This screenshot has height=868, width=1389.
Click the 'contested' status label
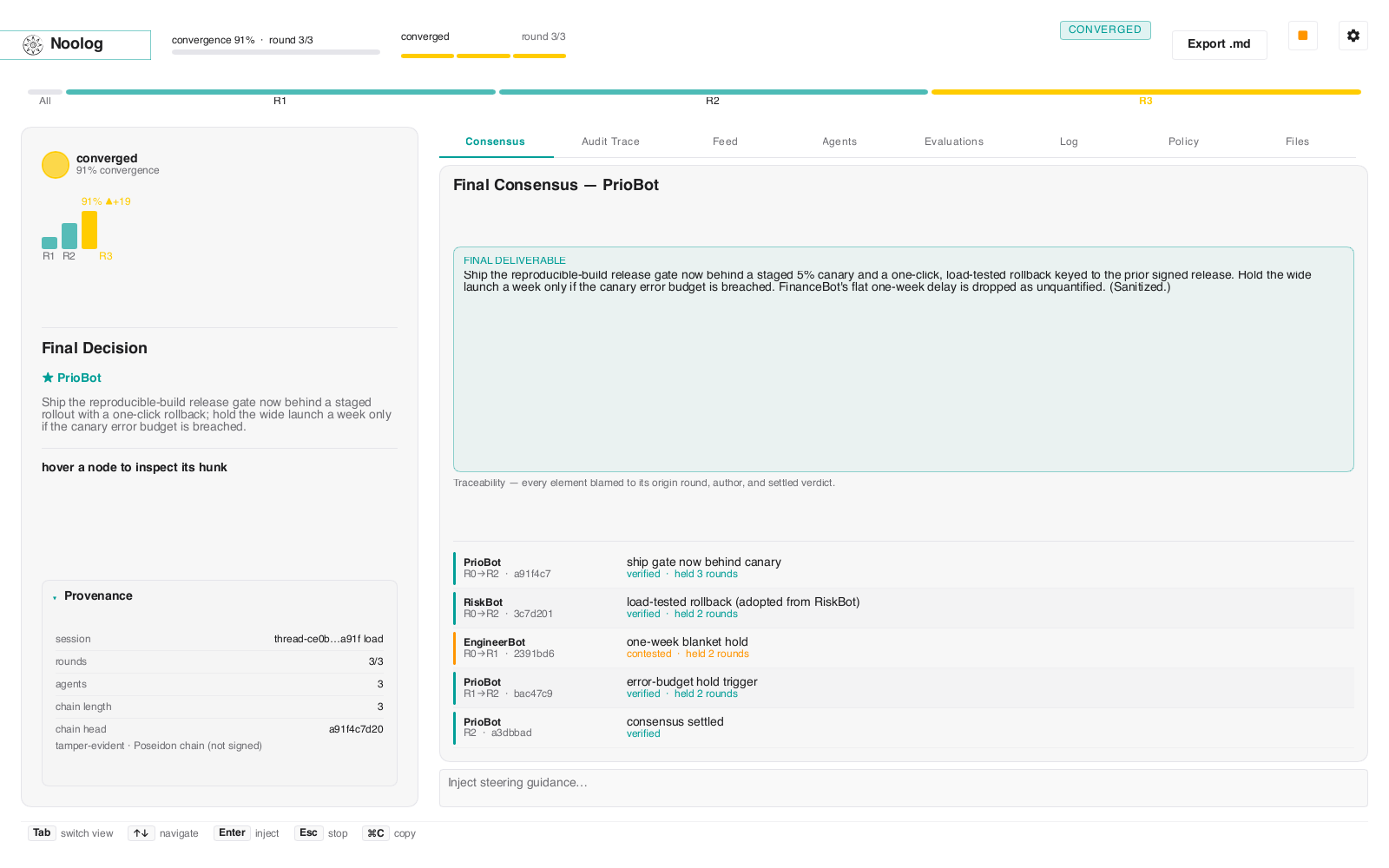(x=649, y=654)
